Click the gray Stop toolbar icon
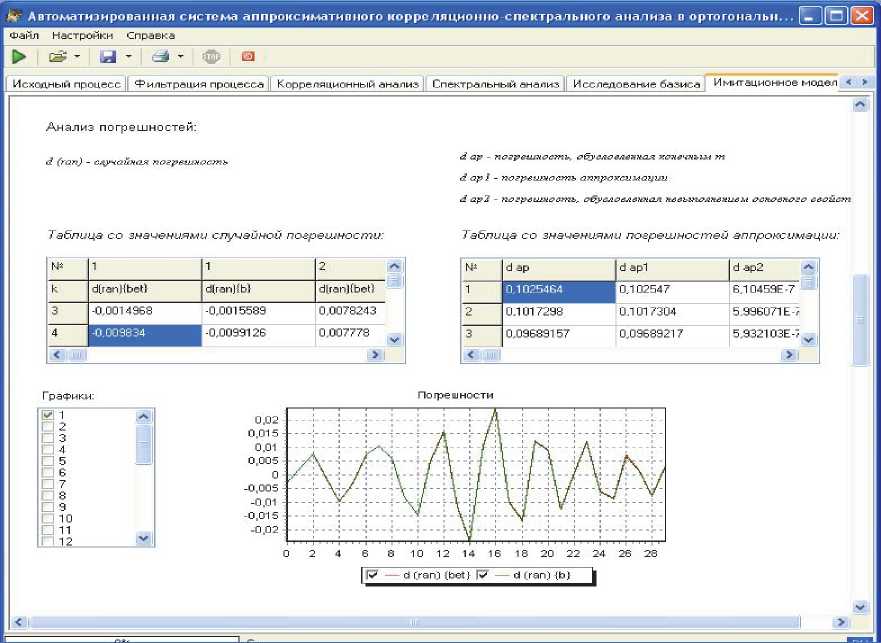 [211, 58]
